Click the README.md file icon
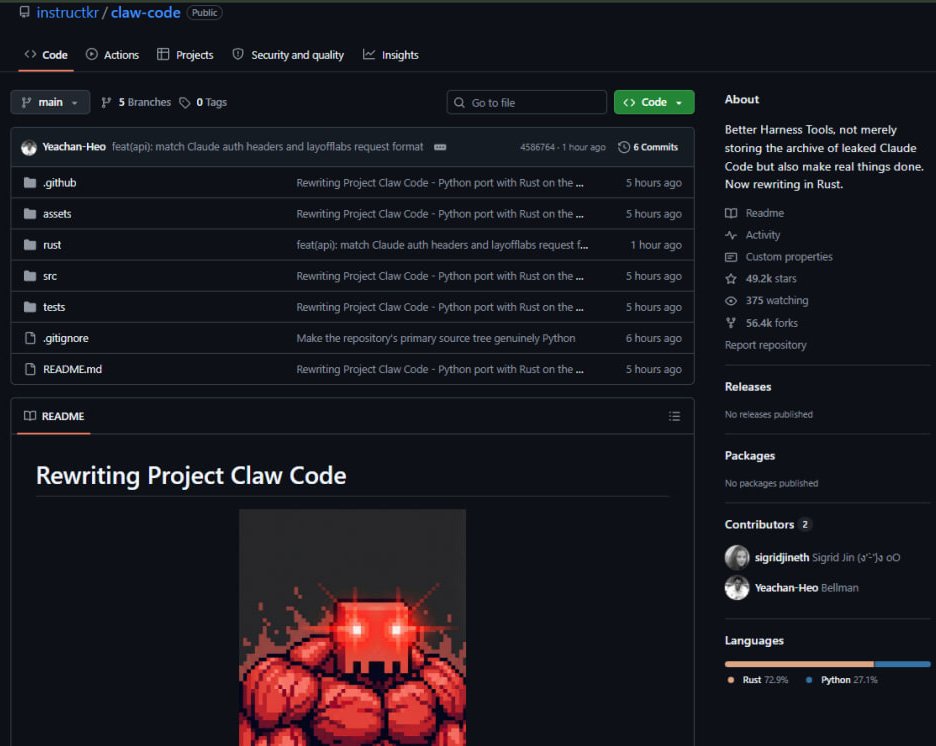This screenshot has width=936, height=746. (x=30, y=368)
